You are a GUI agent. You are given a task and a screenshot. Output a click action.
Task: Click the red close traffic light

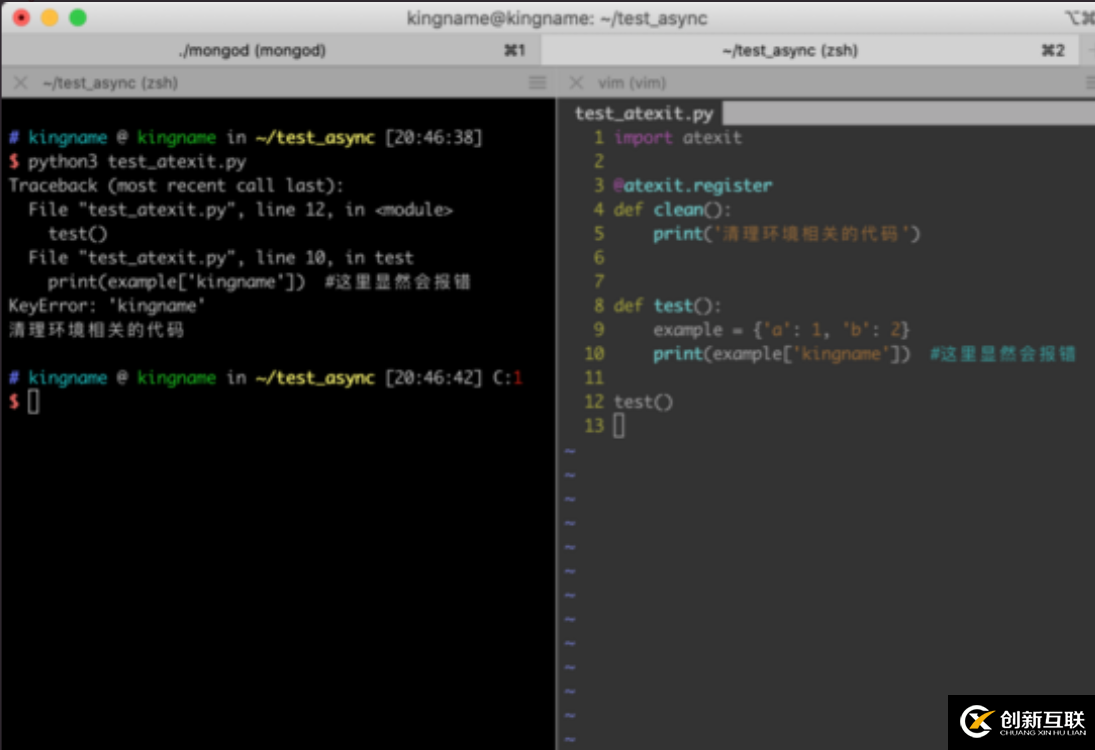20,18
